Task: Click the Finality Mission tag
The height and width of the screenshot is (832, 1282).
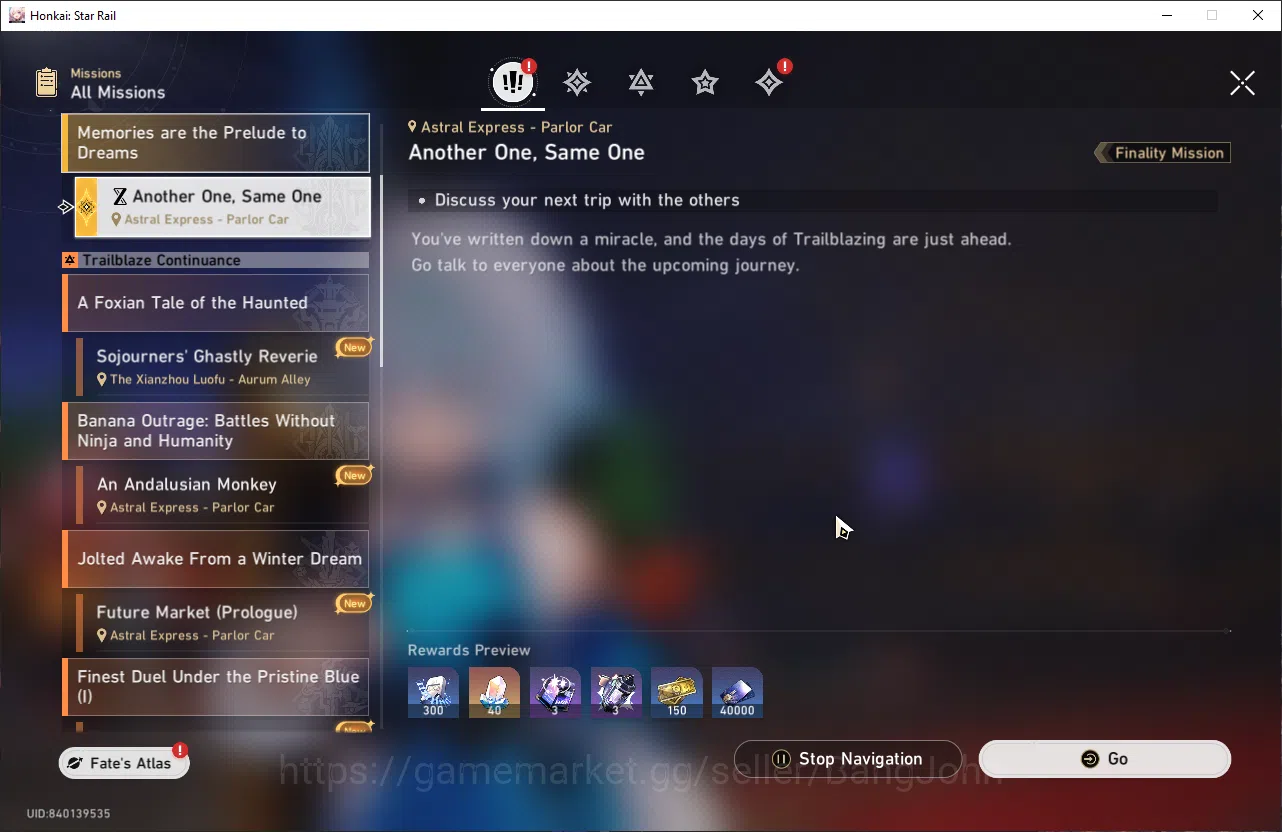Action: (x=1162, y=153)
